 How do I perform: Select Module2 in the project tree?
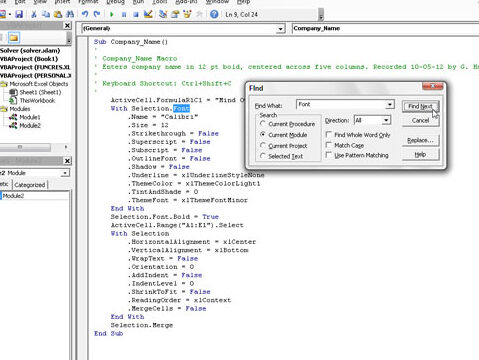pos(30,125)
